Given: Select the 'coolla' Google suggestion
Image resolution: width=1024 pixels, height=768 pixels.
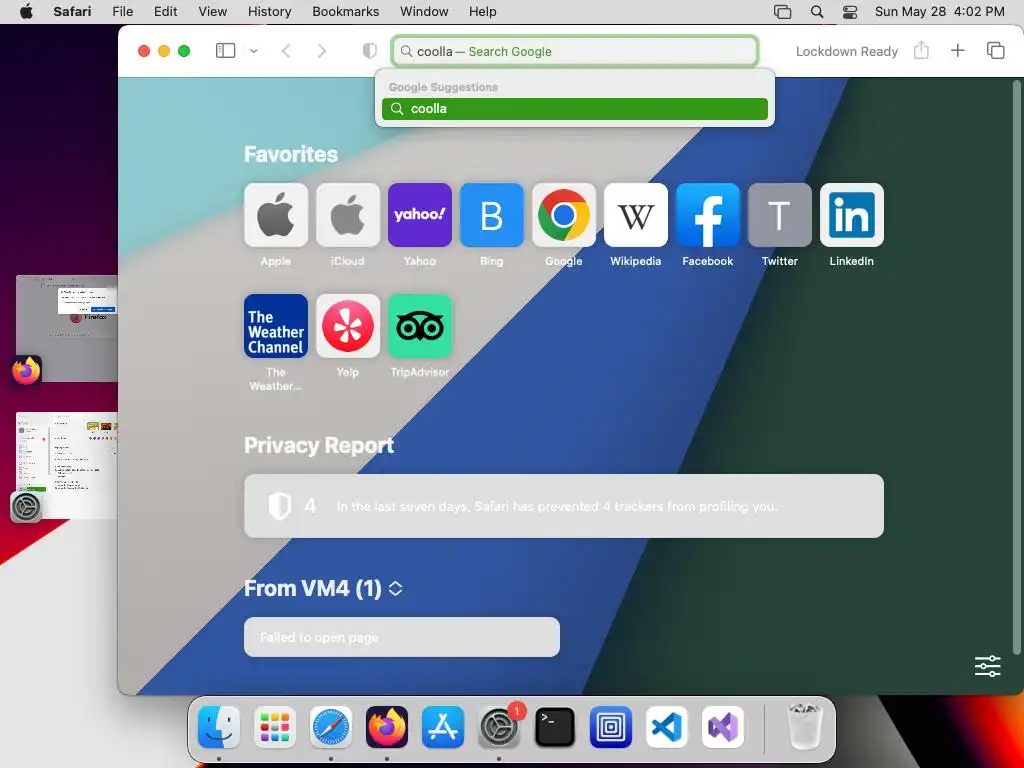Looking at the screenshot, I should pyautogui.click(x=575, y=109).
